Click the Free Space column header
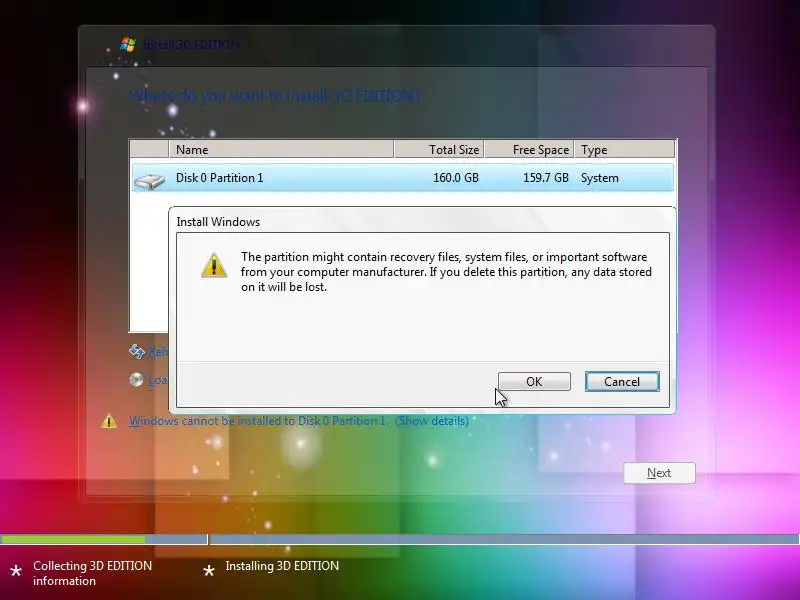The height and width of the screenshot is (600, 800). point(529,149)
